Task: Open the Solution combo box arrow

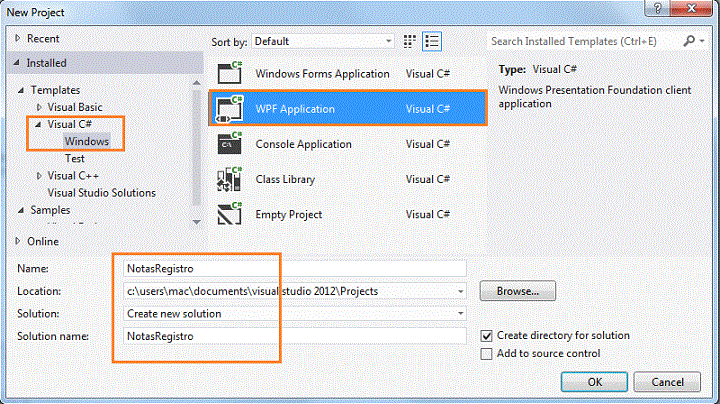Action: (460, 314)
